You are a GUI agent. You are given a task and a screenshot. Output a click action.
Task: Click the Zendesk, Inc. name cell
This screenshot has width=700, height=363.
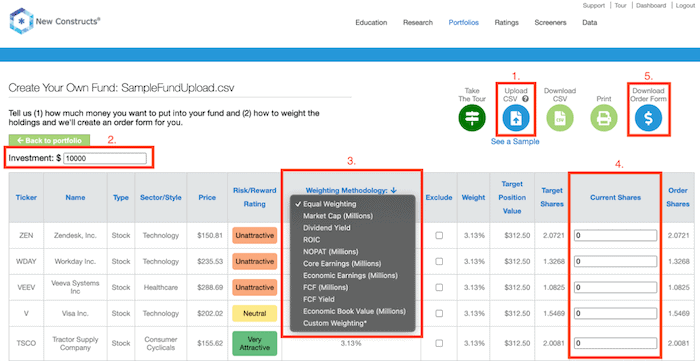75,235
